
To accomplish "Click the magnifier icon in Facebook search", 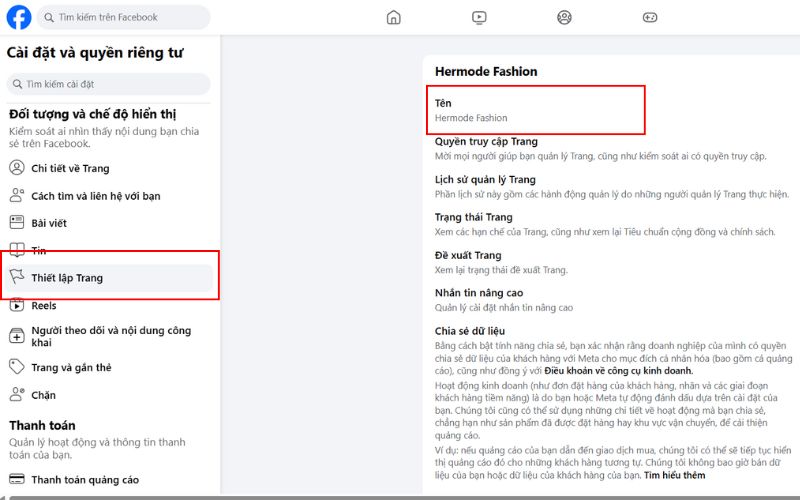I will click(49, 17).
